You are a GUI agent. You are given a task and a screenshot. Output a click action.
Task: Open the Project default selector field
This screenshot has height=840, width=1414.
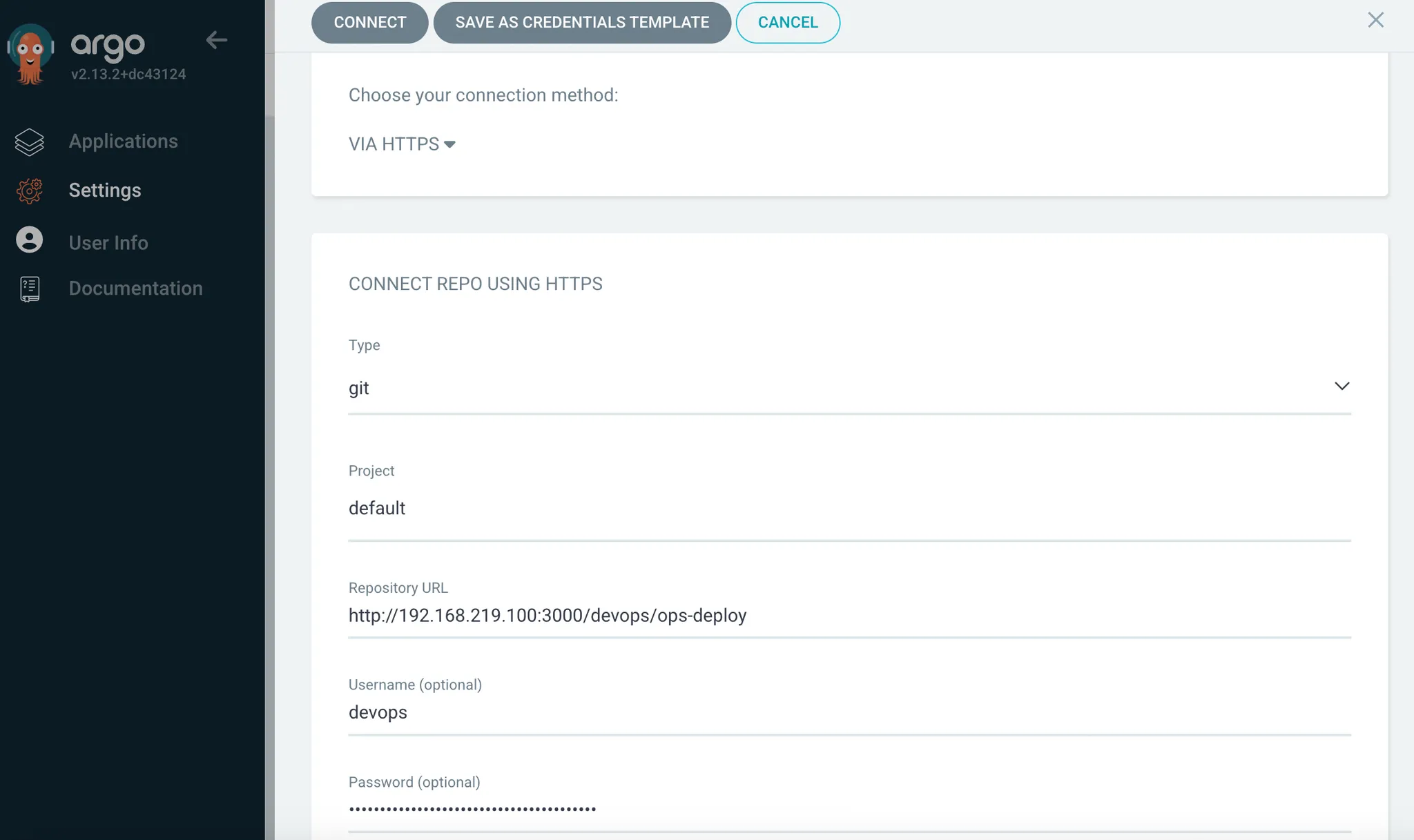[849, 509]
